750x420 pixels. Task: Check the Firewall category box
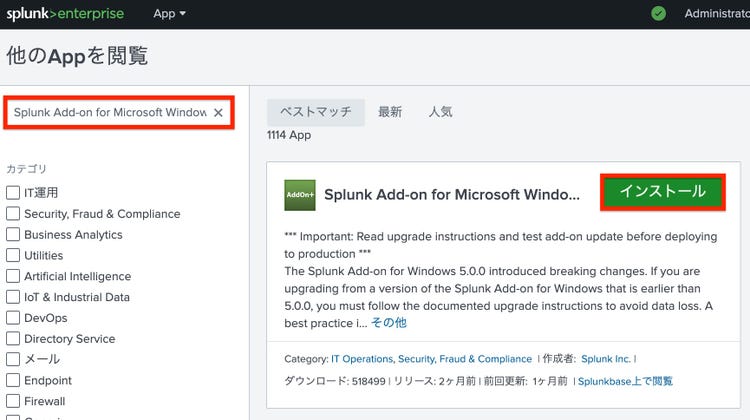pyautogui.click(x=13, y=401)
